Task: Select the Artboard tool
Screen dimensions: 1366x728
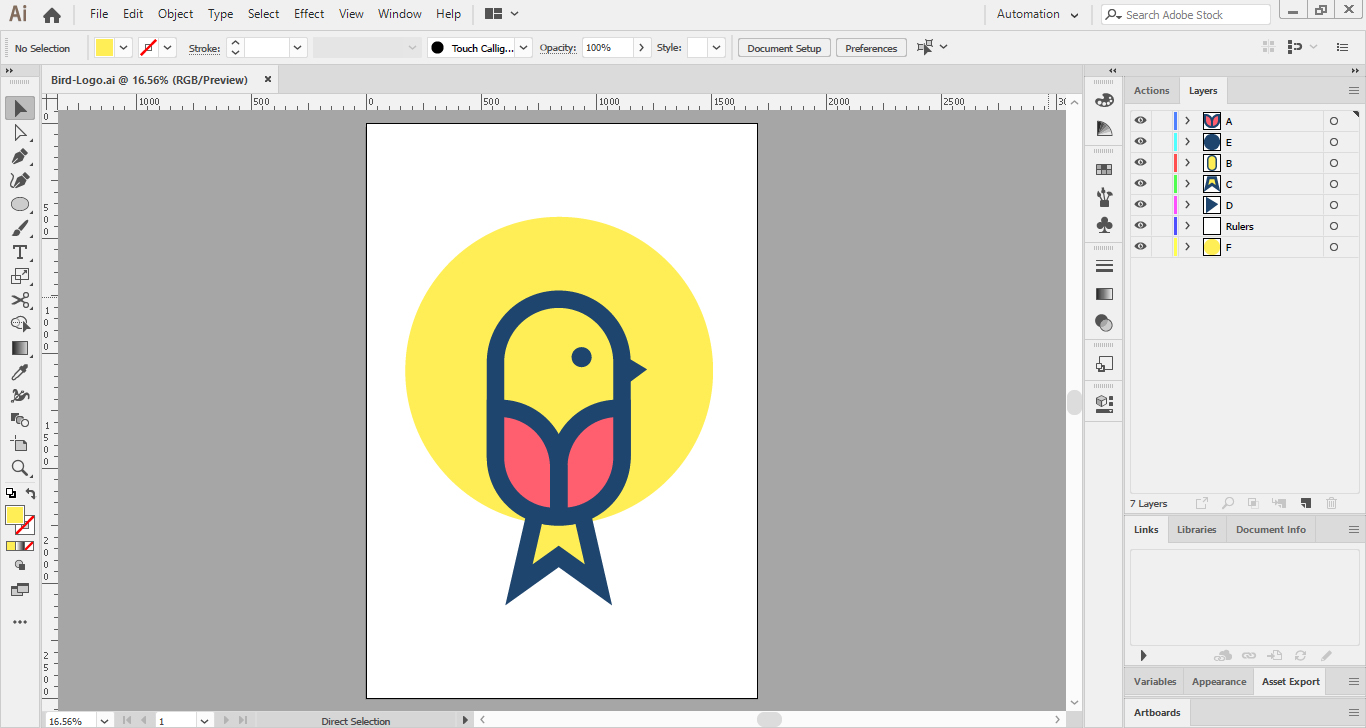Action: point(20,444)
